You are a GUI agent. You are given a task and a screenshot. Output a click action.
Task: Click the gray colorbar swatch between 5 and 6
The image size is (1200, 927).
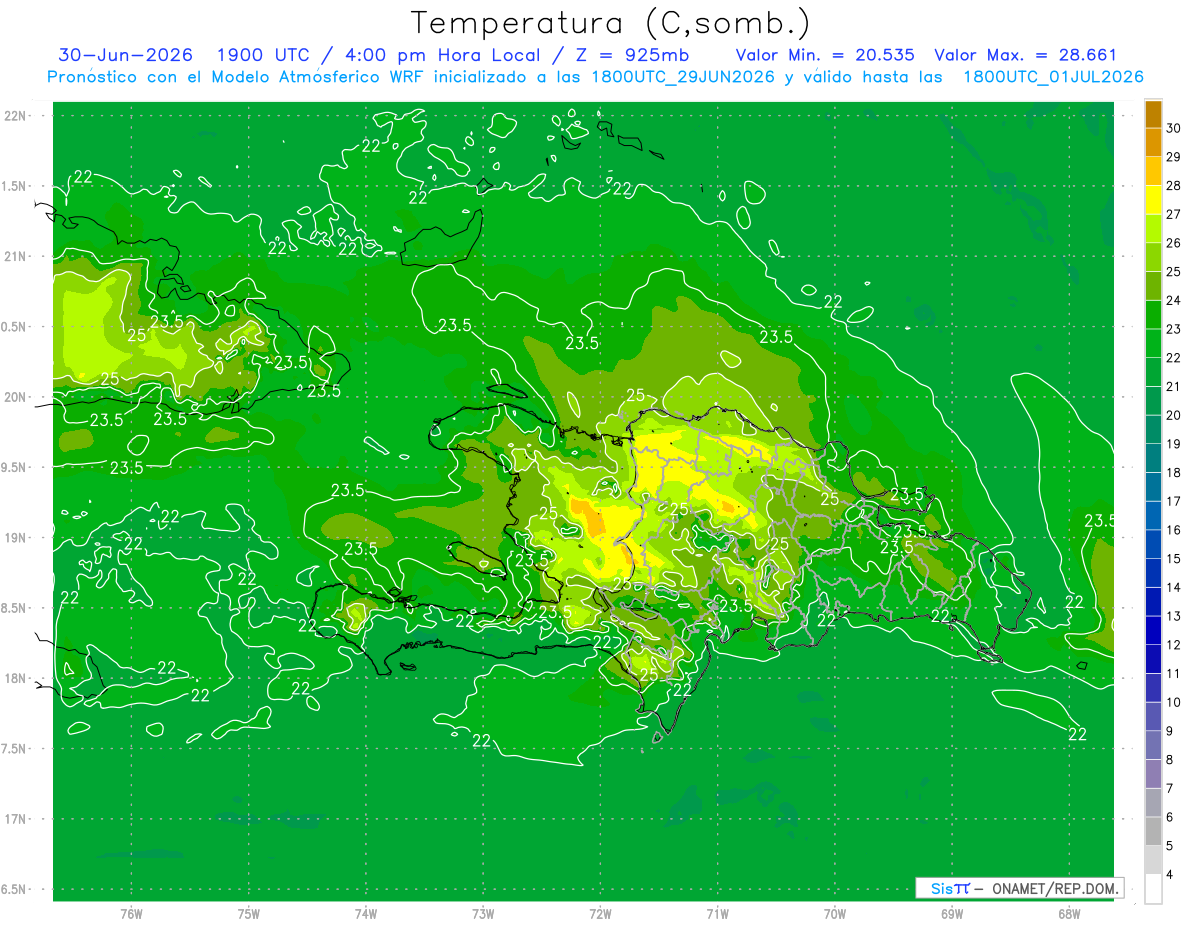[1153, 832]
